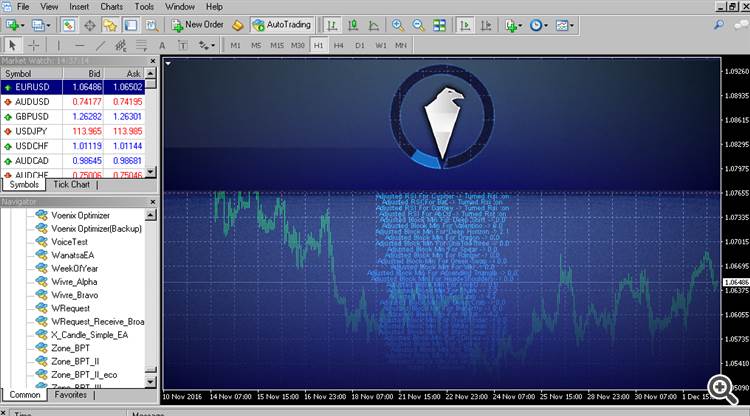This screenshot has width=750, height=416.
Task: Click Market Watch scrollbar down arrow
Action: click(151, 172)
